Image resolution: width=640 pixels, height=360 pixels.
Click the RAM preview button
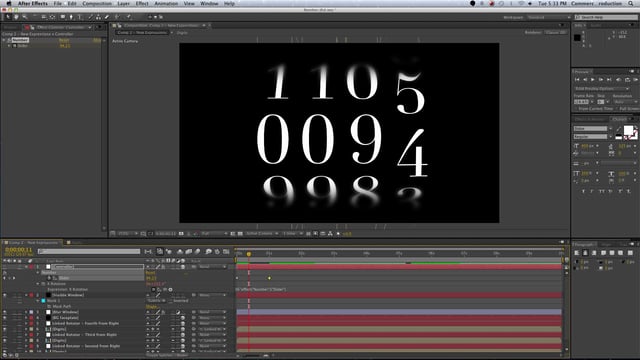(636, 80)
